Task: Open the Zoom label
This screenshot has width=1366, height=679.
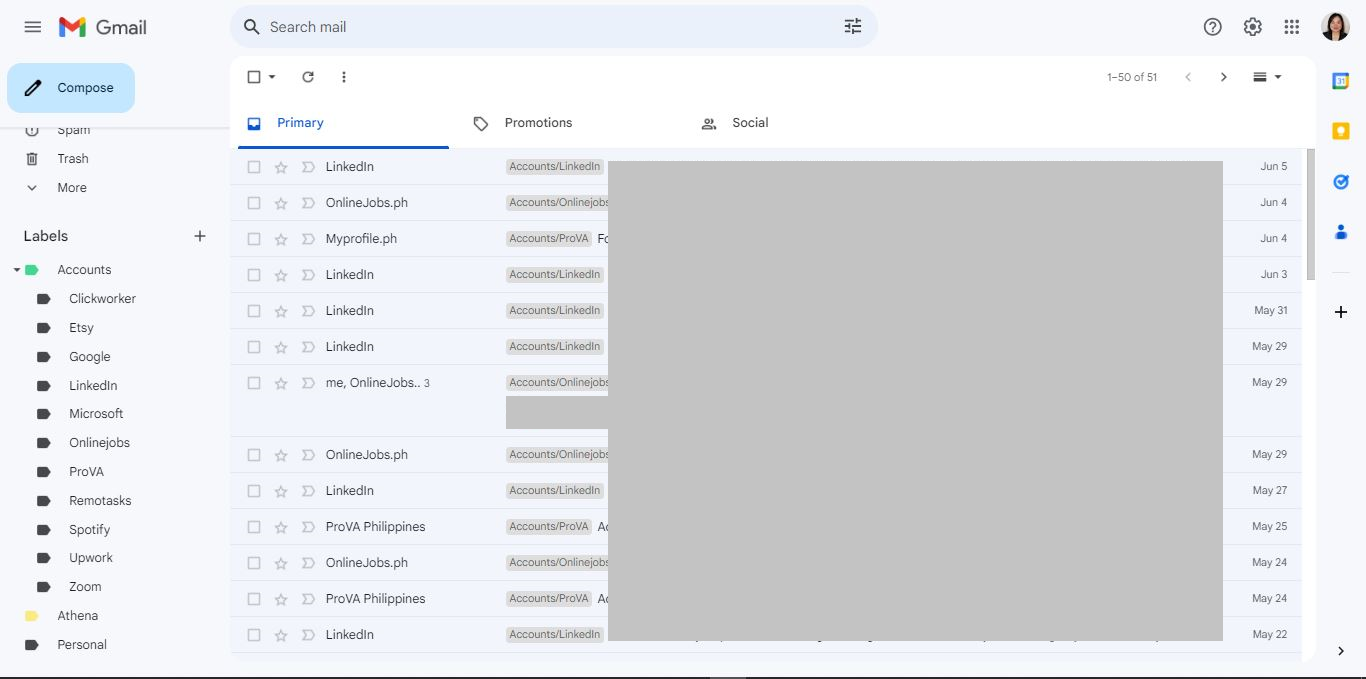Action: (85, 587)
